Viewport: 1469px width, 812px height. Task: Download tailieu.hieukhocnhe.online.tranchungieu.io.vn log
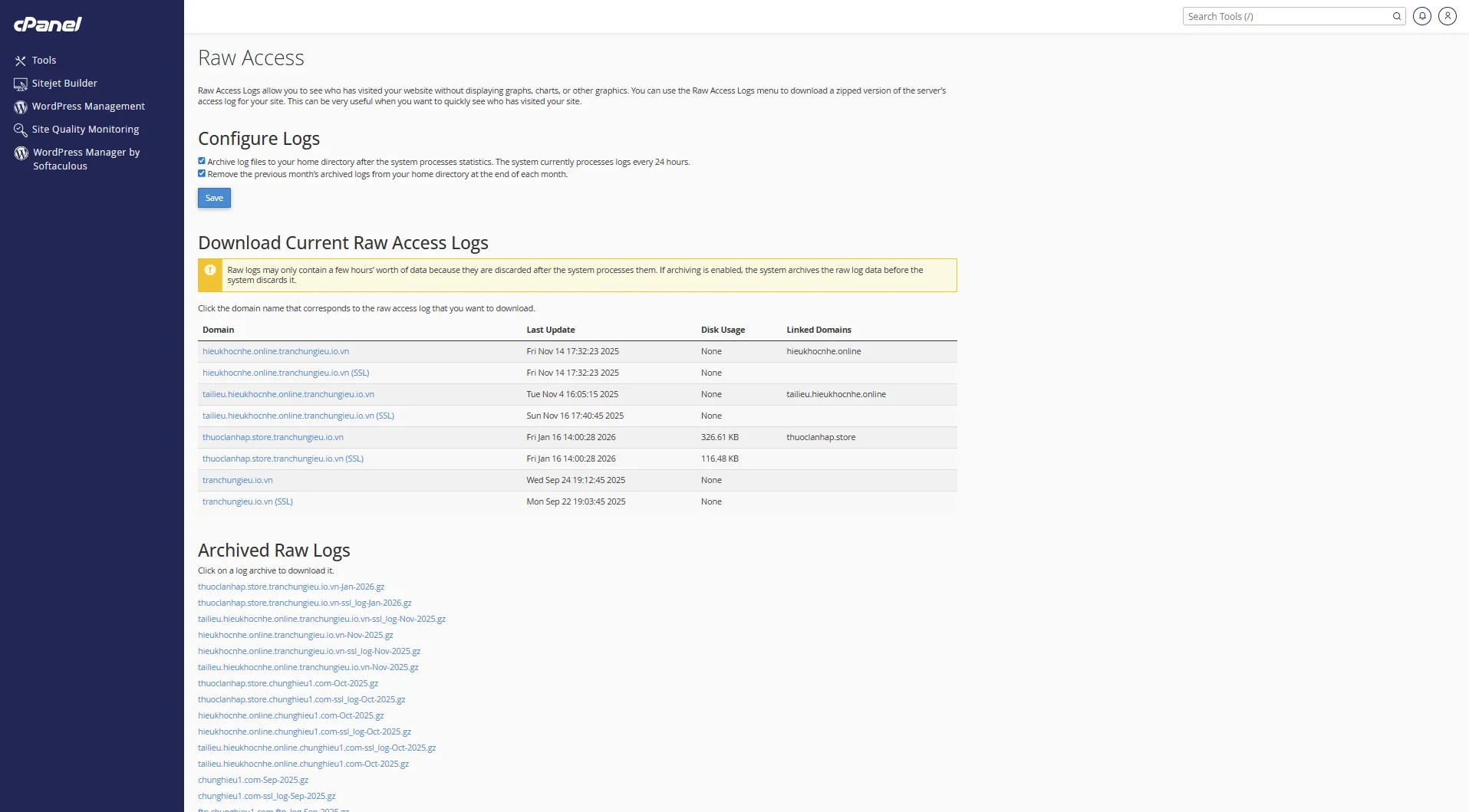pos(288,394)
